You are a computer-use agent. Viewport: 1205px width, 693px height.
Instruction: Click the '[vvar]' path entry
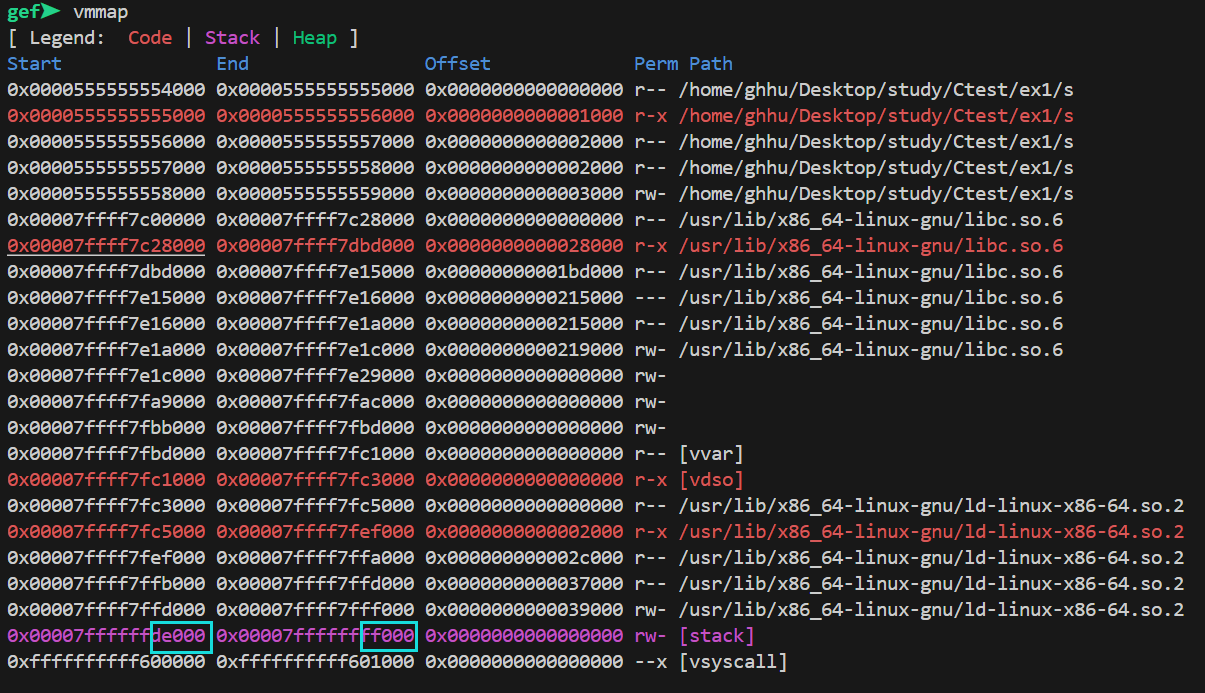point(711,454)
